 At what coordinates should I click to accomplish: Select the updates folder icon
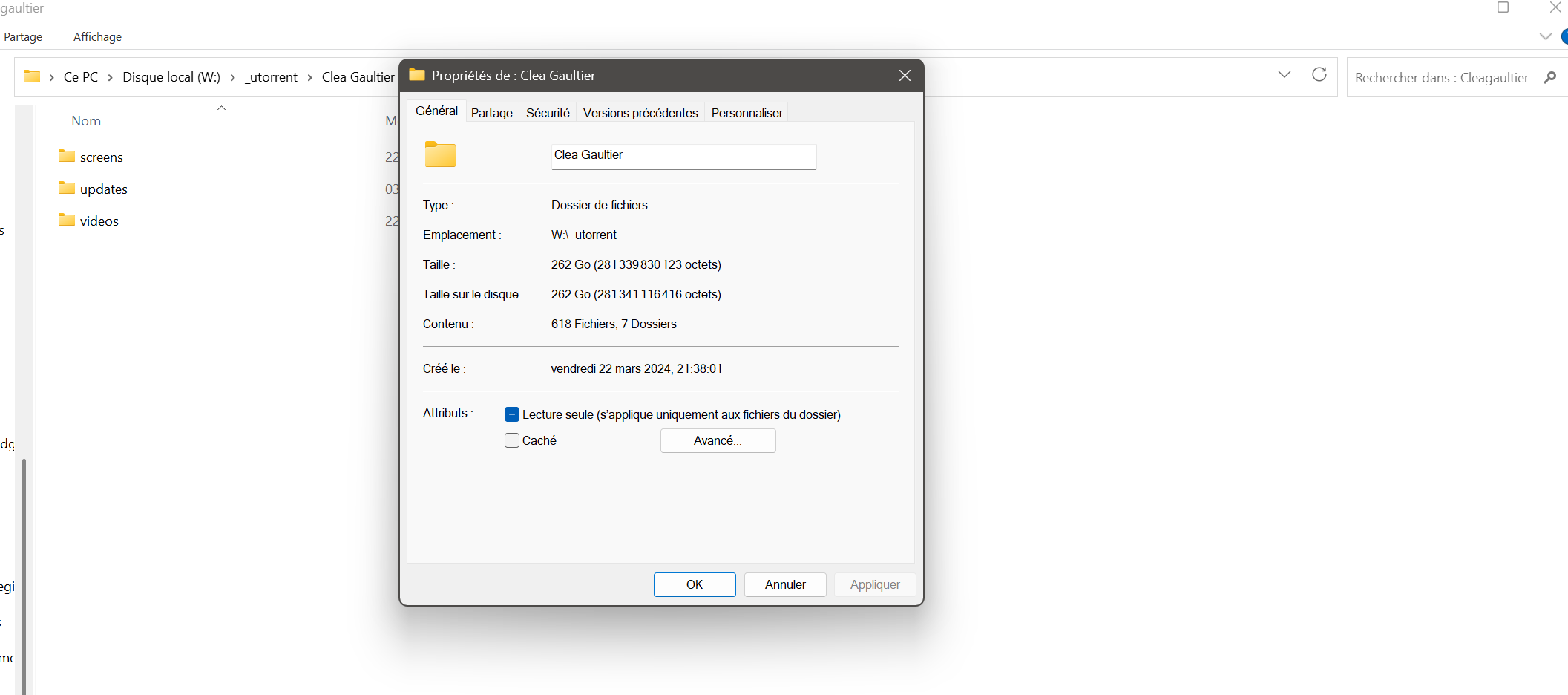point(67,188)
